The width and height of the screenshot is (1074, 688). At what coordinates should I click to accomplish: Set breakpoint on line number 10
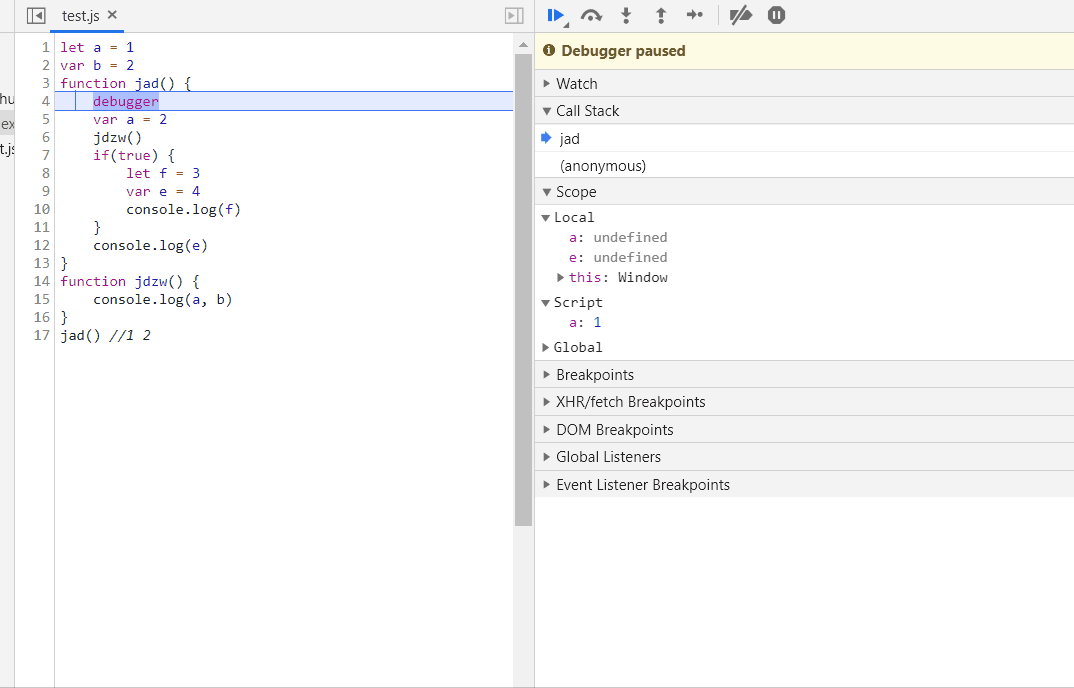tap(42, 209)
